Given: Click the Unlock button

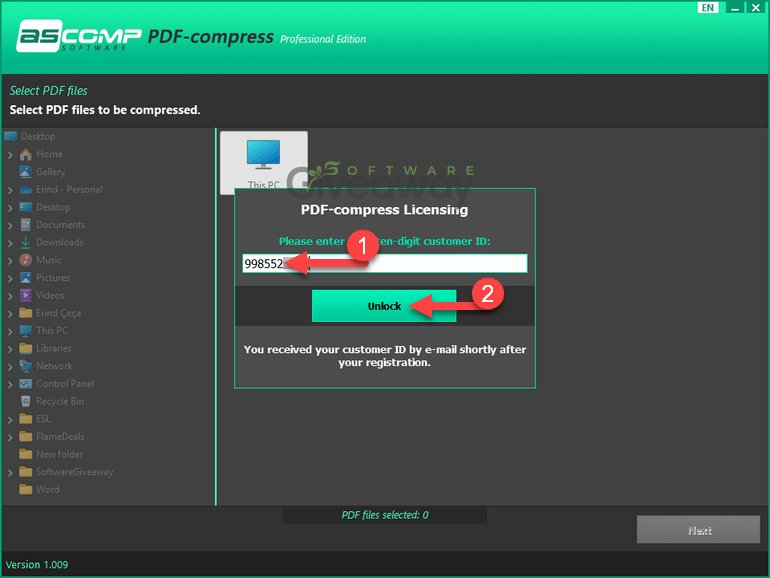Looking at the screenshot, I should (384, 306).
